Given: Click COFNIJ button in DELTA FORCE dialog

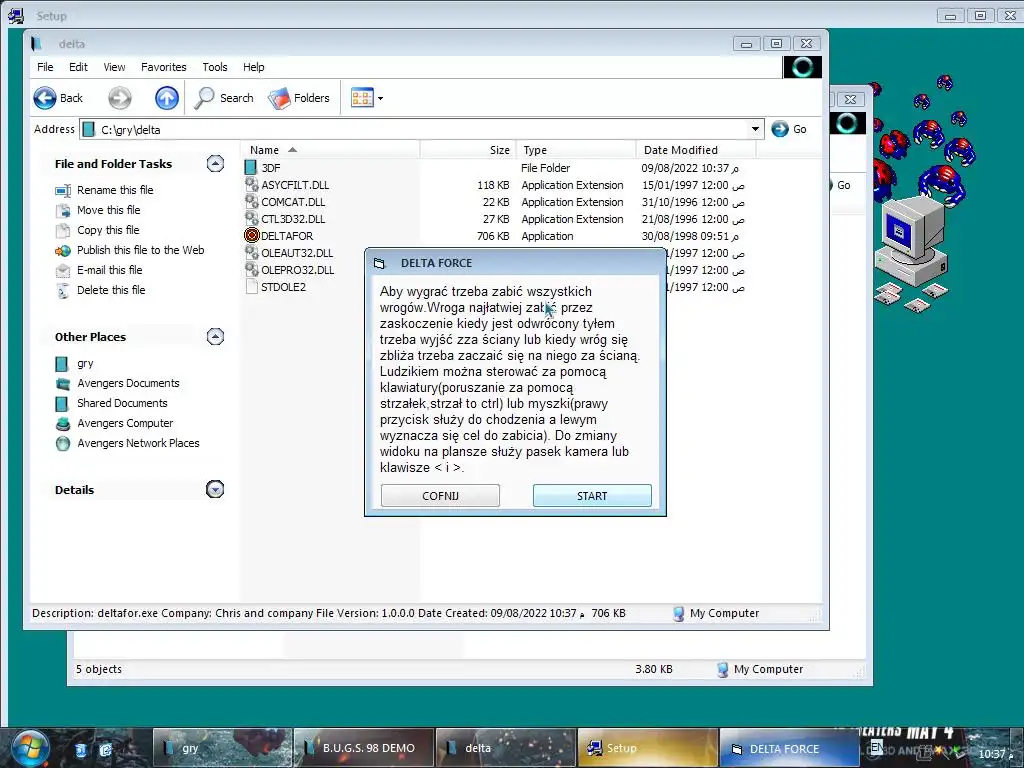Looking at the screenshot, I should [440, 496].
